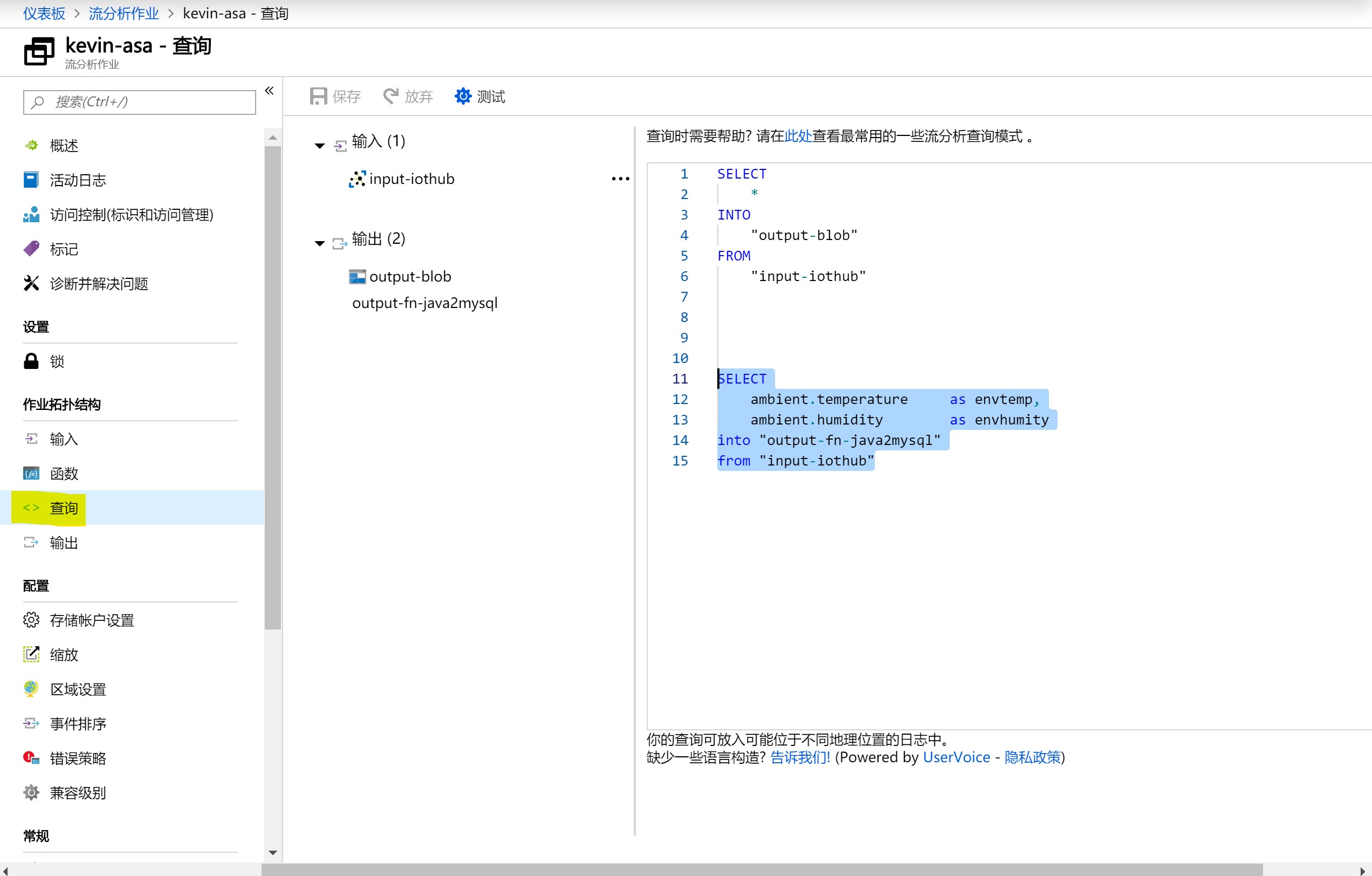Click the Overview (概述) icon

tap(31, 145)
